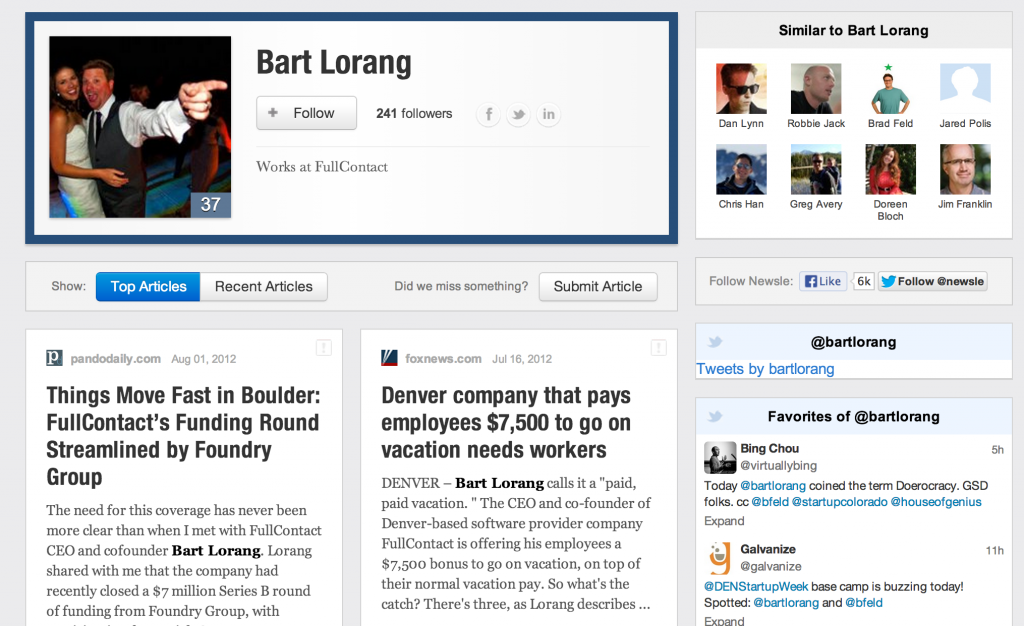Click the 241 followers count

414,114
